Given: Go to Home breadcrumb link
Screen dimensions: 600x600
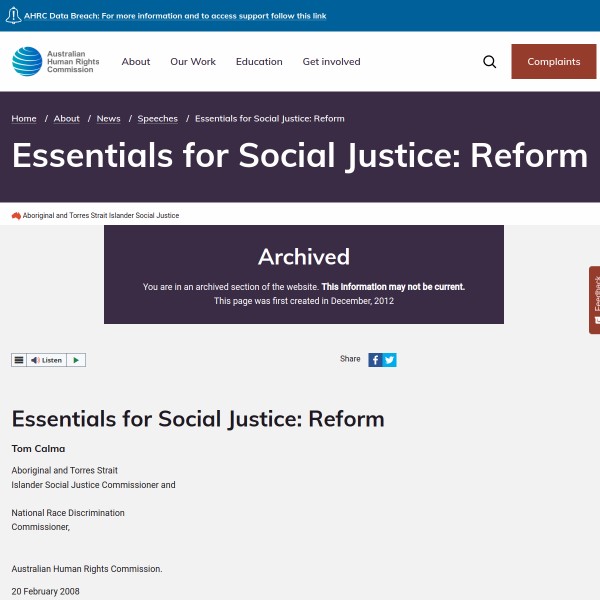Looking at the screenshot, I should 24,119.
